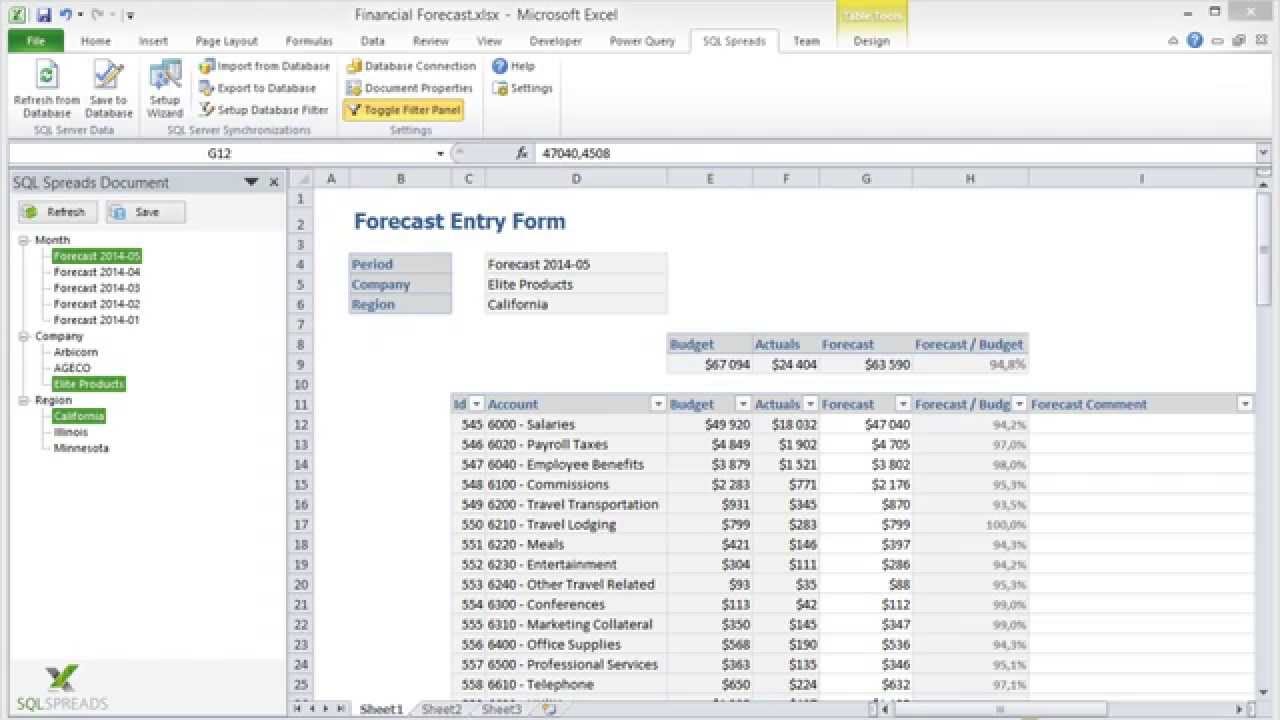This screenshot has width=1280, height=720.
Task: Click the first sheet navigation arrow
Action: point(297,709)
